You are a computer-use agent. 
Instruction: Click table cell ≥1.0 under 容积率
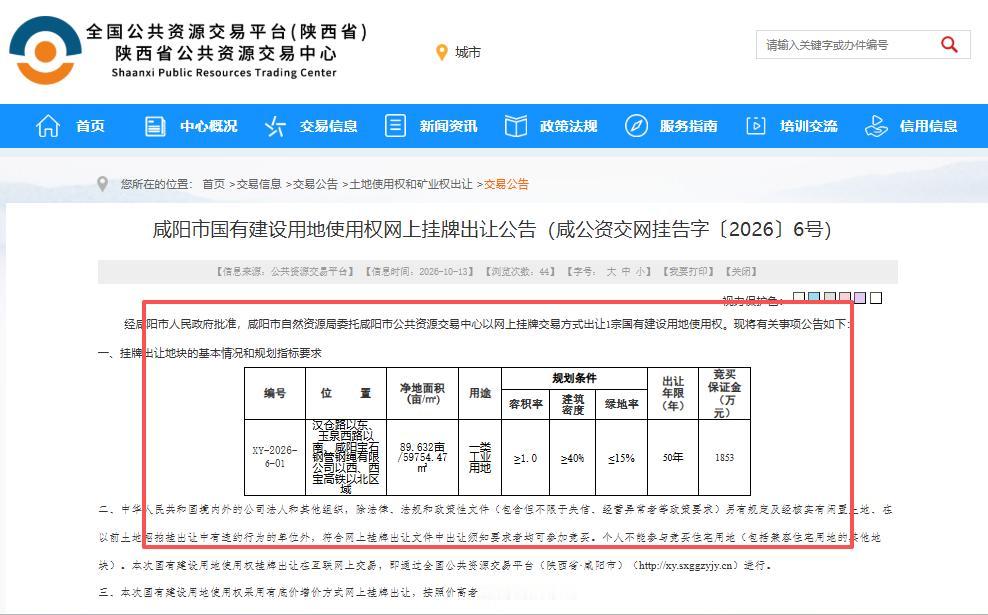pos(526,458)
